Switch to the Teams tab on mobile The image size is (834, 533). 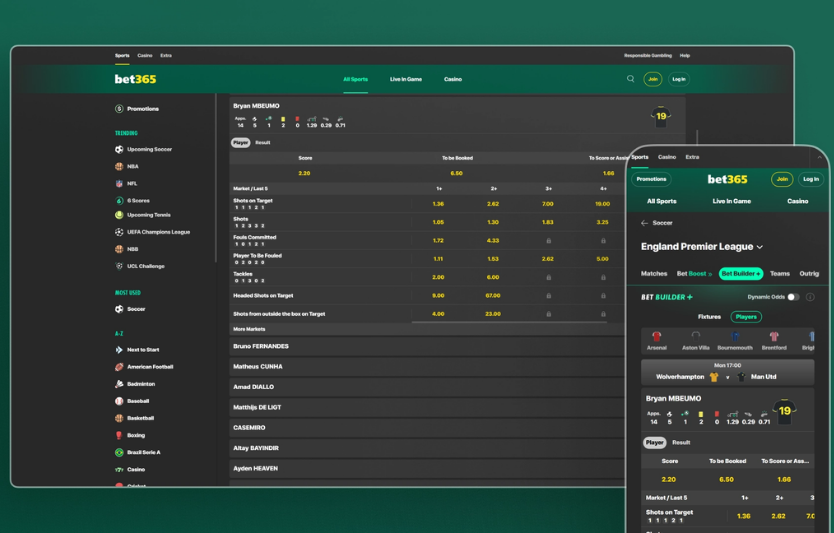(x=779, y=273)
